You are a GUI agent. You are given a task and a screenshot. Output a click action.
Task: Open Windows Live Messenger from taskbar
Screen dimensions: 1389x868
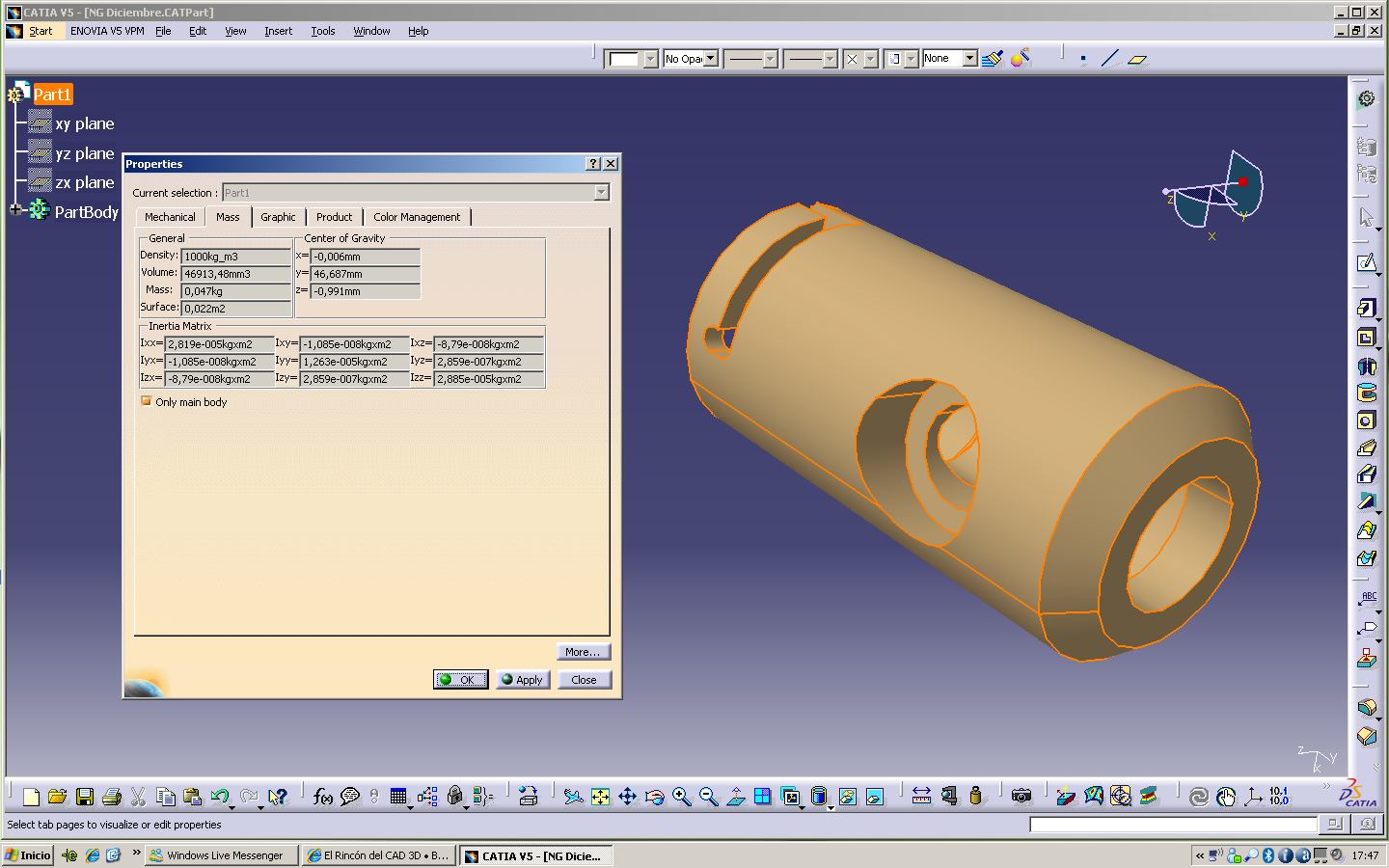click(x=221, y=855)
